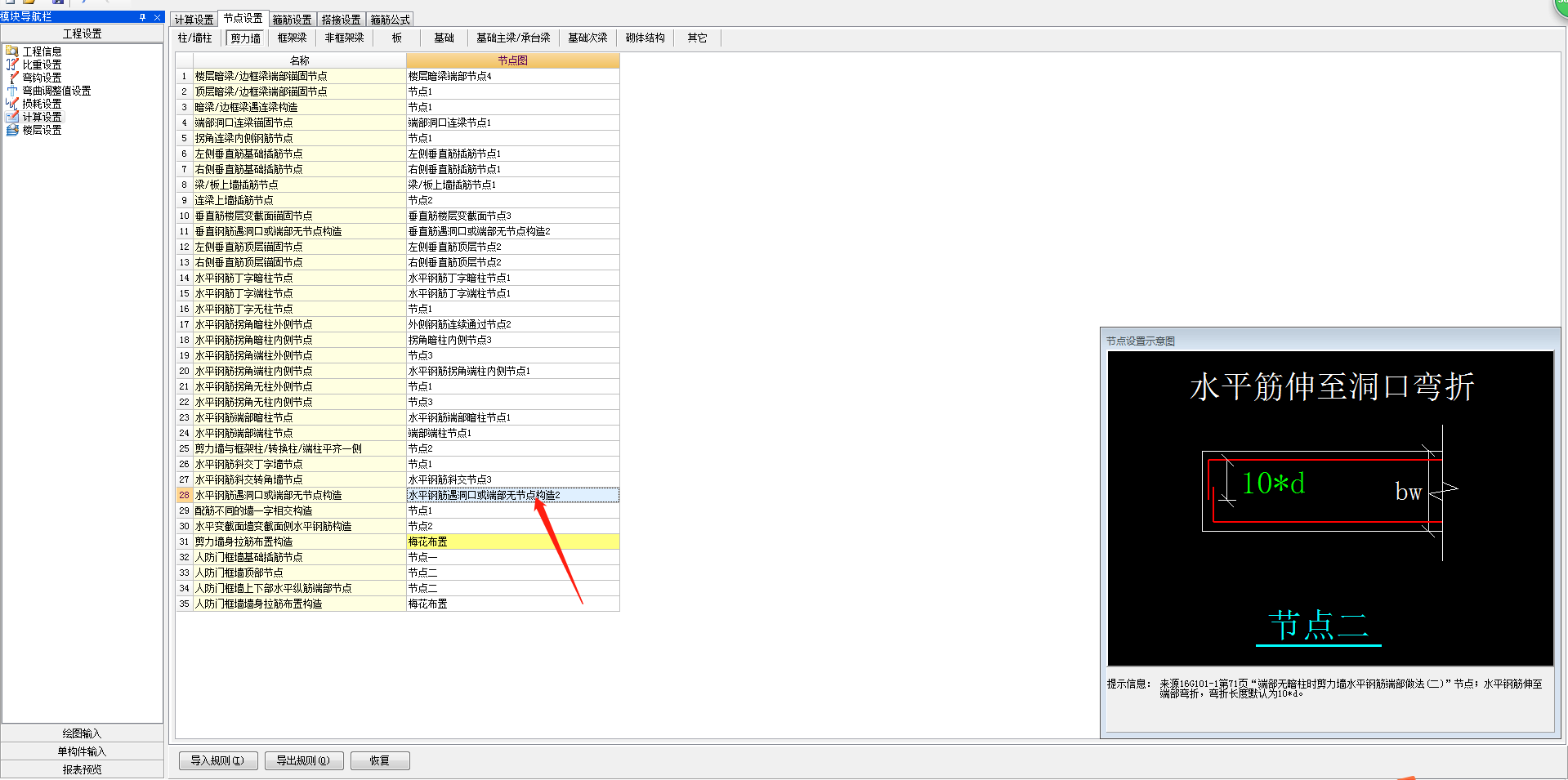Select row 人防门框墙基础插筋节点
Viewport: 1568px width, 780px height.
[x=299, y=557]
